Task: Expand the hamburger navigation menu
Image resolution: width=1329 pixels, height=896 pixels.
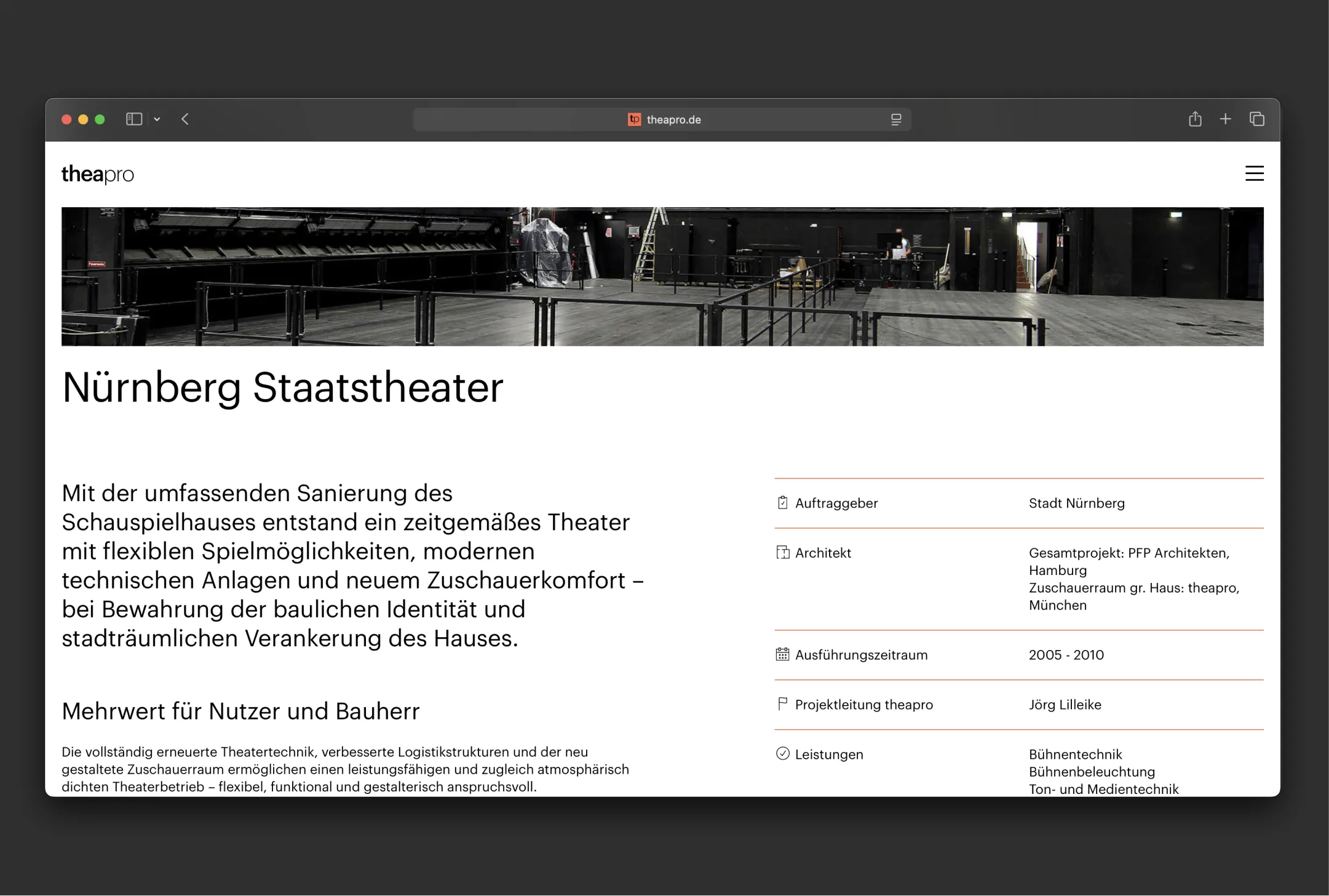Action: coord(1255,174)
